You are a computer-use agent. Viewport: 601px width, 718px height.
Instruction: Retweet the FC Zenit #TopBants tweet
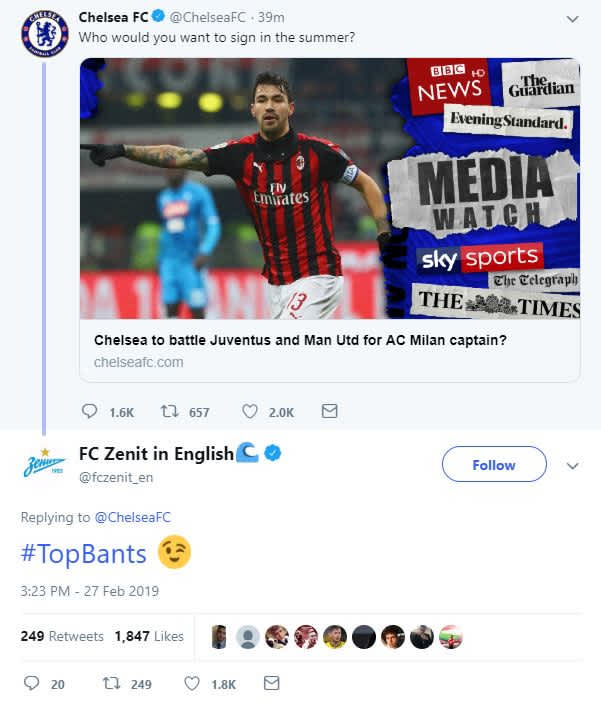click(111, 684)
